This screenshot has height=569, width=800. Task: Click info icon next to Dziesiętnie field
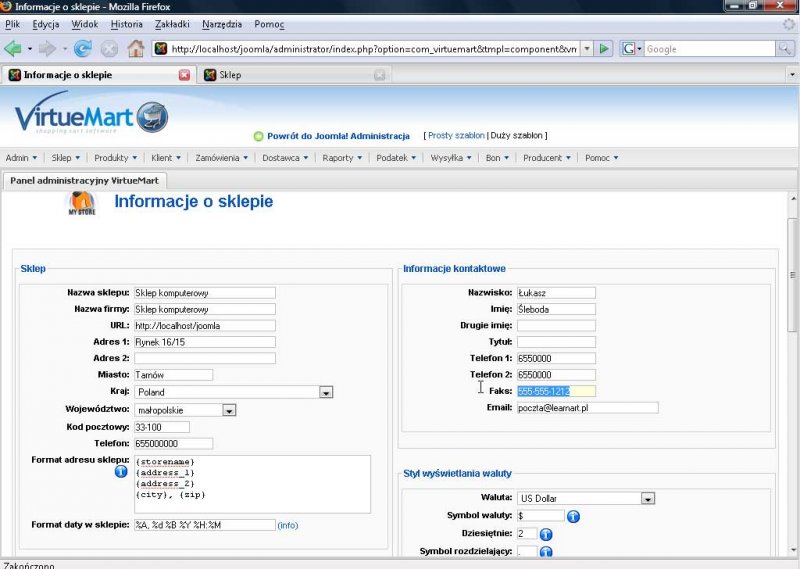546,534
